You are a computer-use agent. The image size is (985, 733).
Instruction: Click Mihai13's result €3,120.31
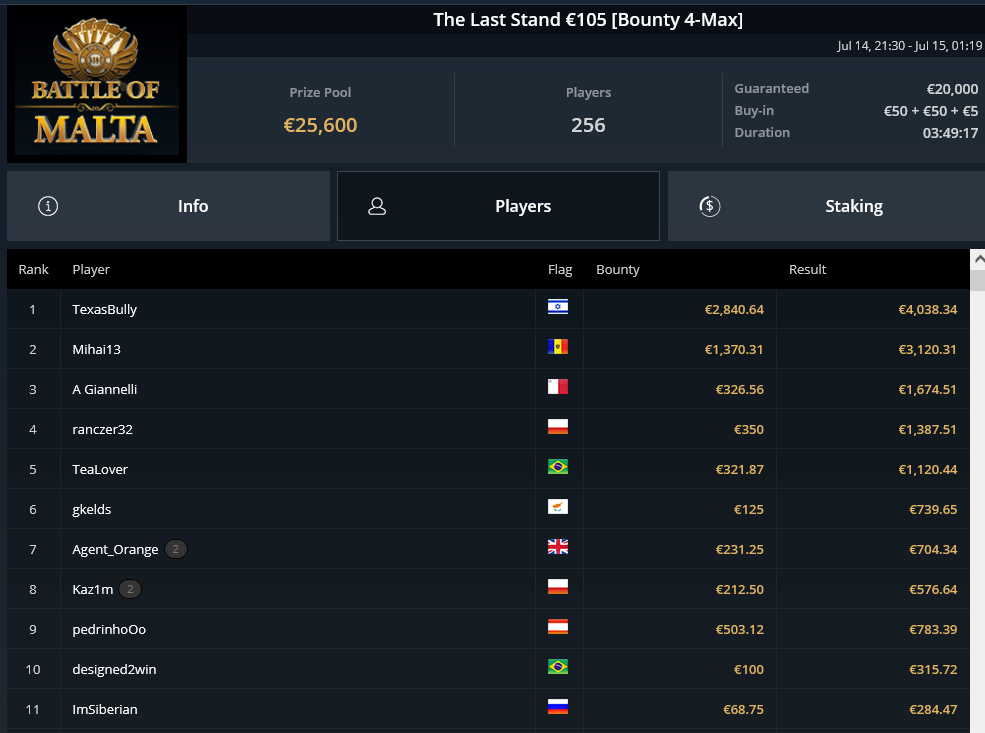927,350
